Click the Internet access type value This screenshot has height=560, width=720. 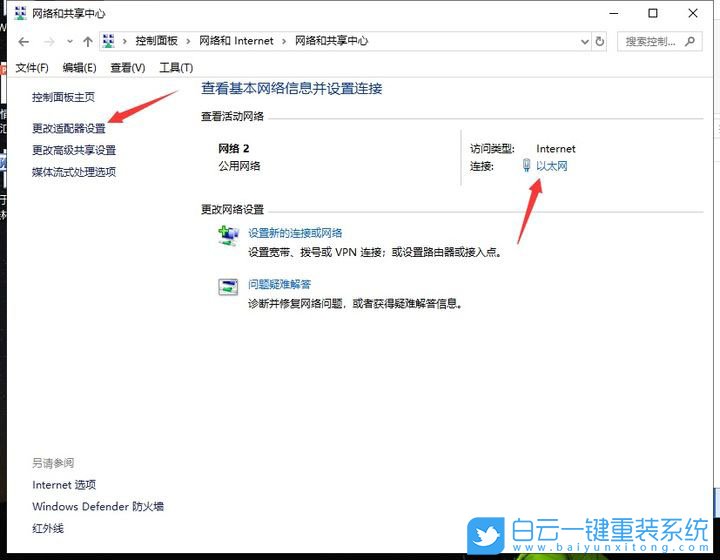[x=556, y=149]
